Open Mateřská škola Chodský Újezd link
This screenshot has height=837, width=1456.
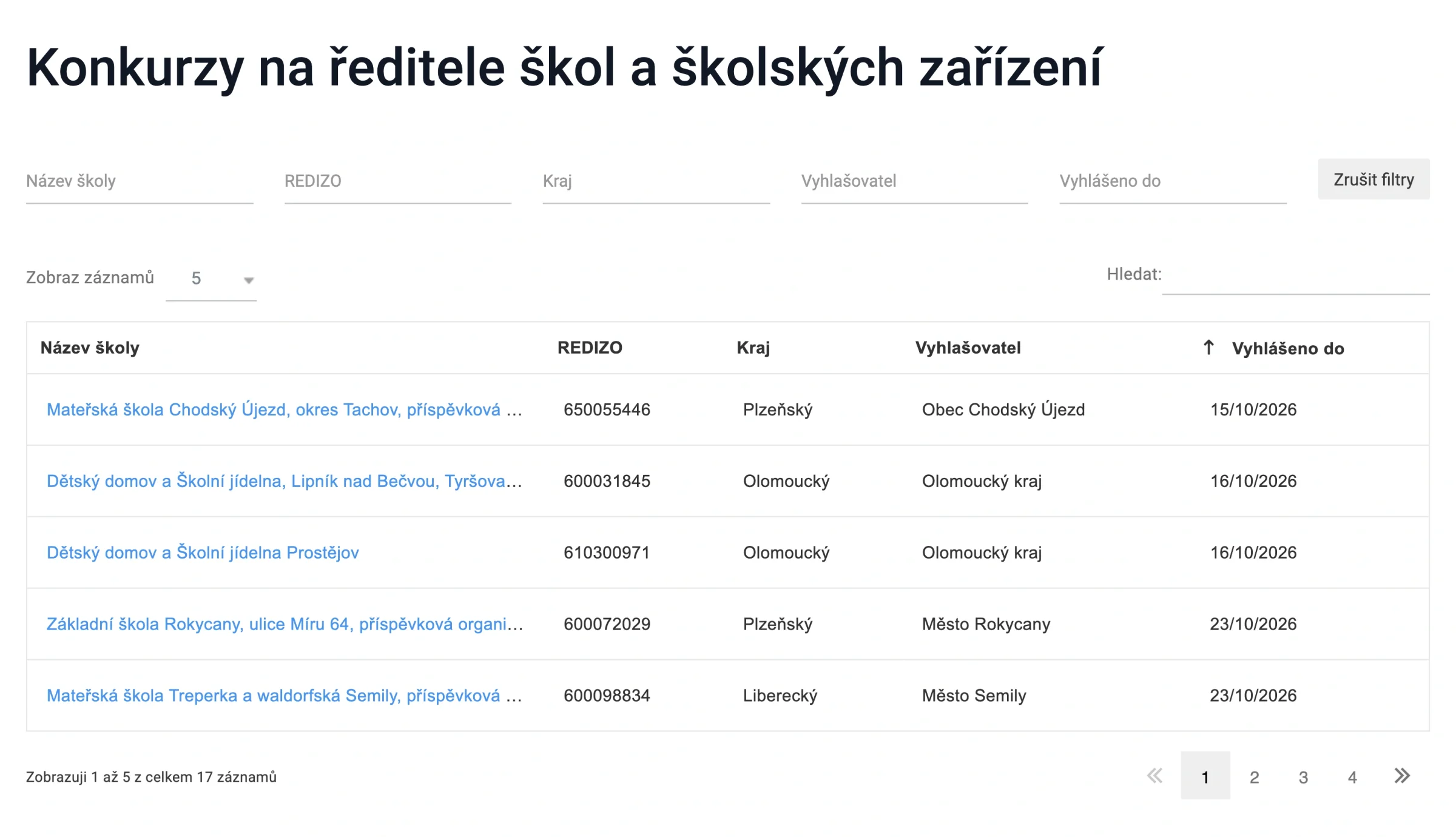(285, 410)
